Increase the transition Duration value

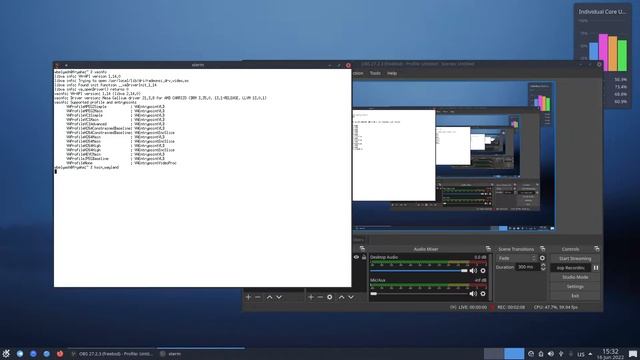(543, 265)
